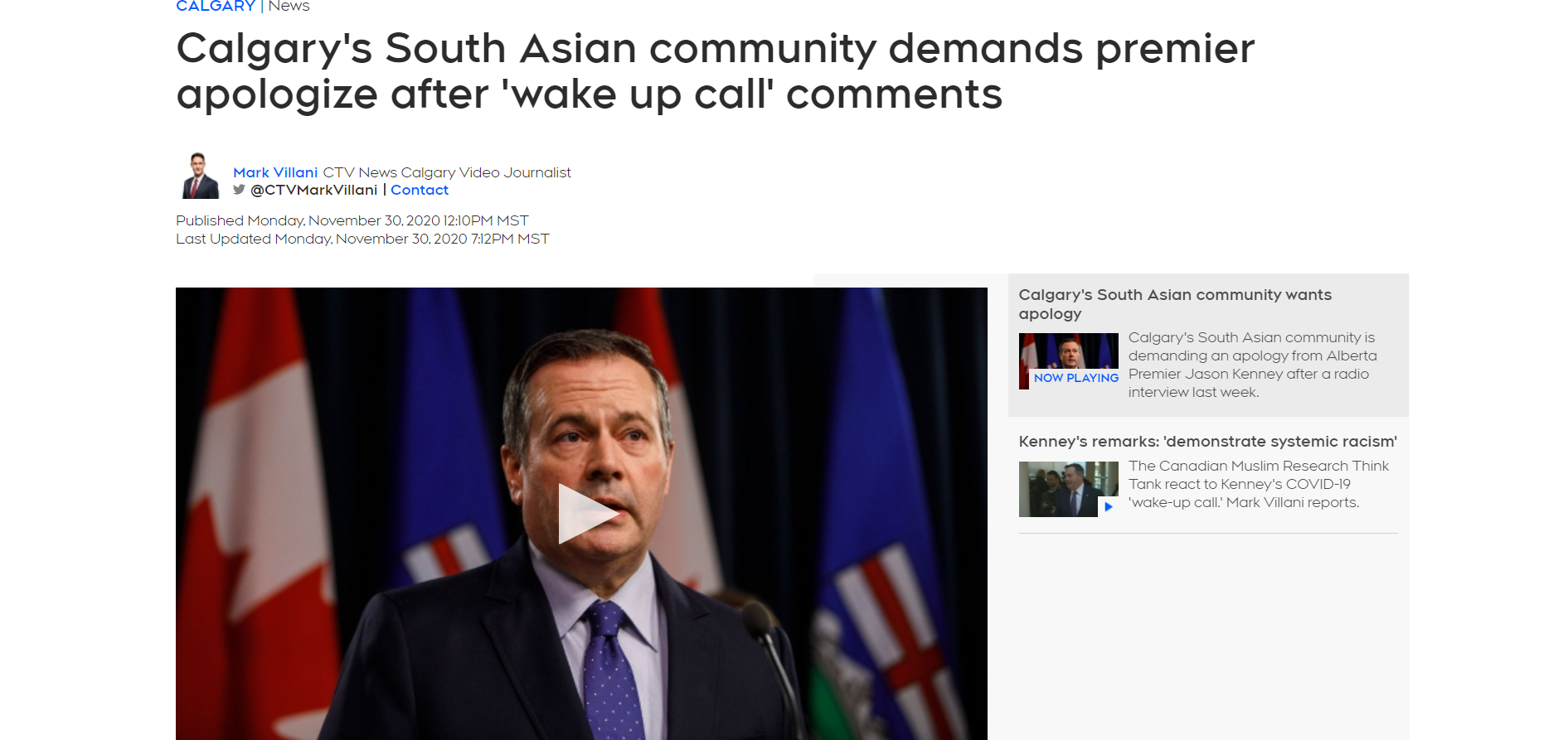Open the CALGARY section breadcrumb
This screenshot has width=1568, height=740.
click(216, 6)
